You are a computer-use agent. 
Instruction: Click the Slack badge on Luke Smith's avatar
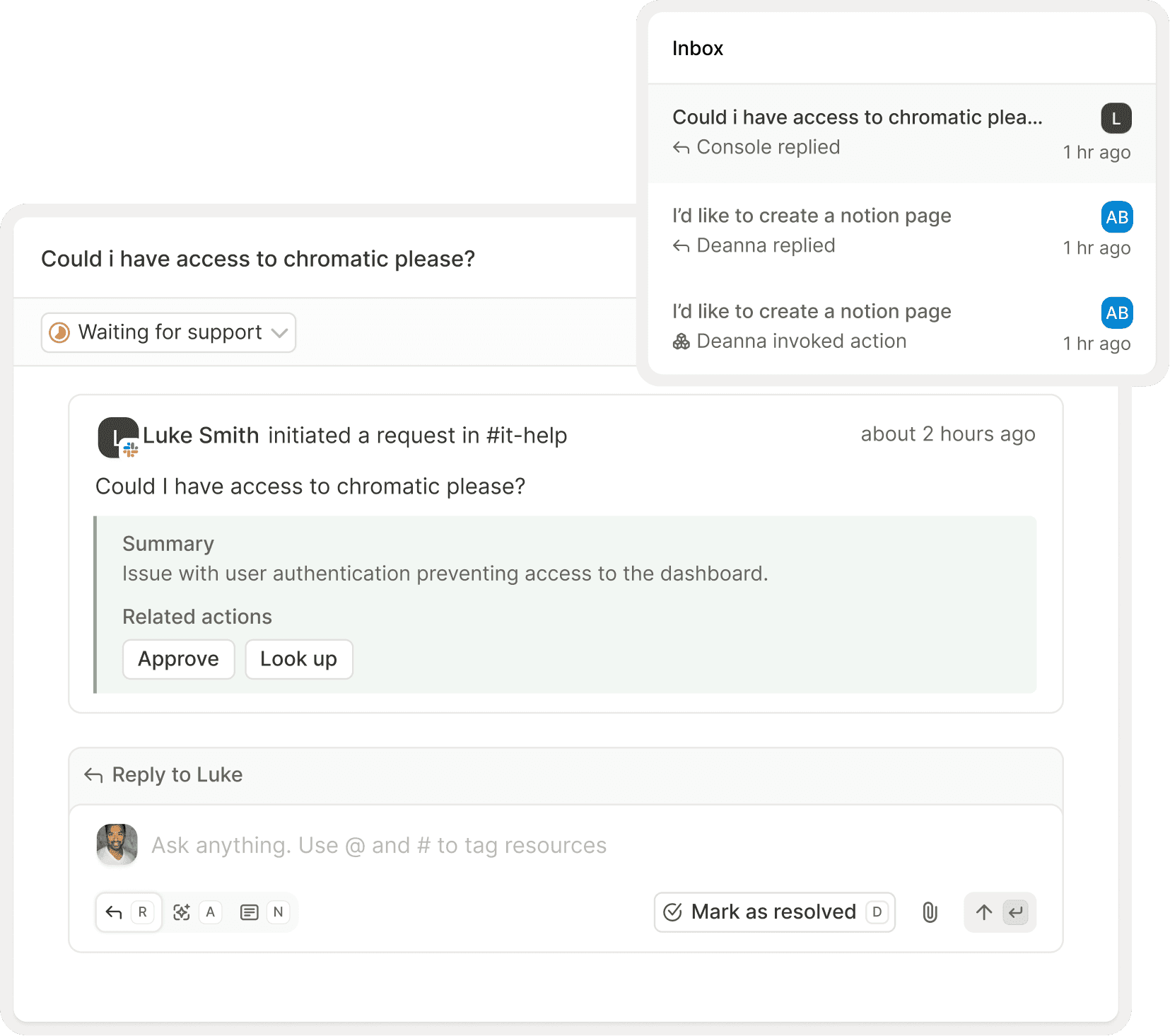click(131, 448)
